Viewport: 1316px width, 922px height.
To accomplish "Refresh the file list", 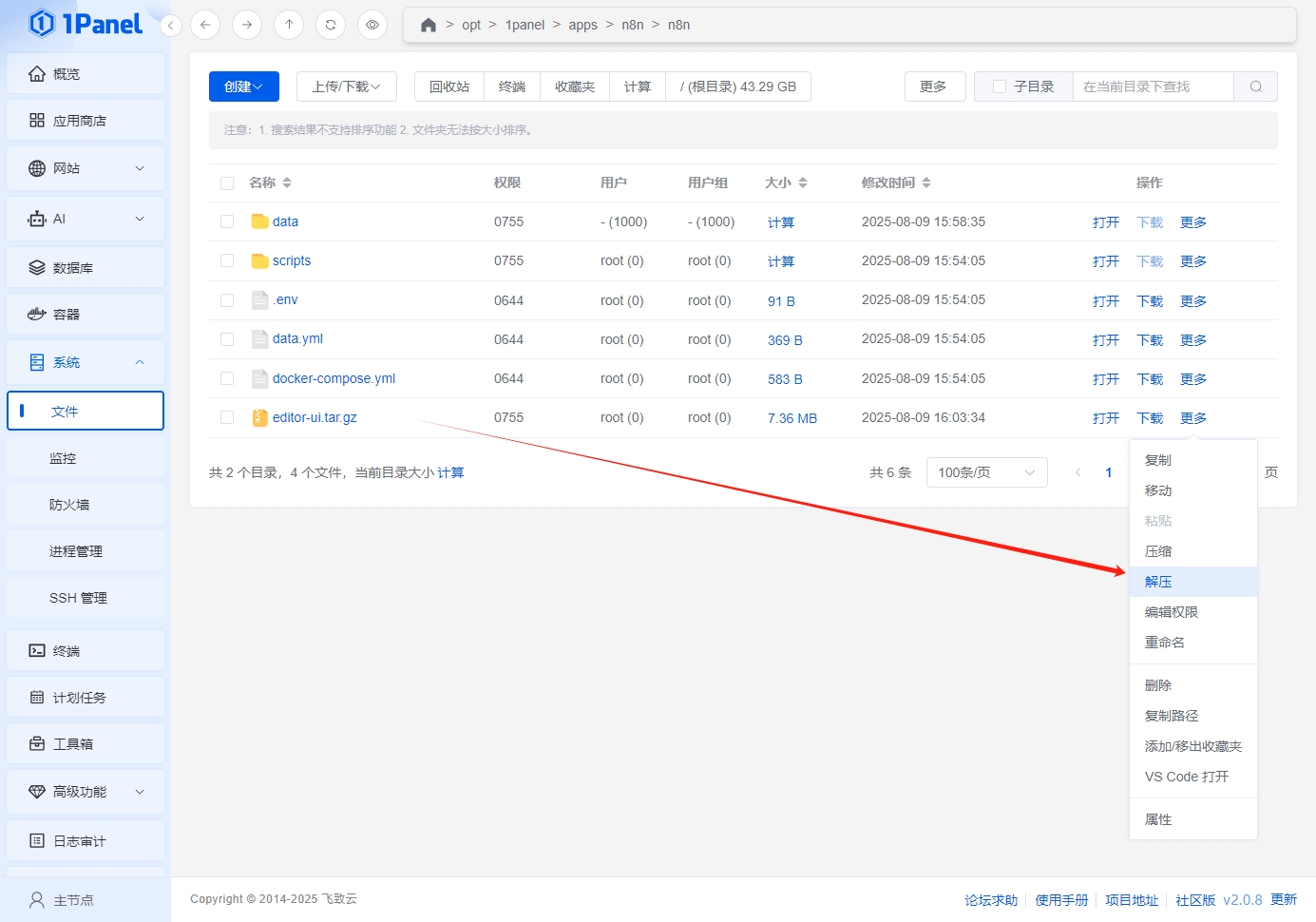I will point(331,25).
